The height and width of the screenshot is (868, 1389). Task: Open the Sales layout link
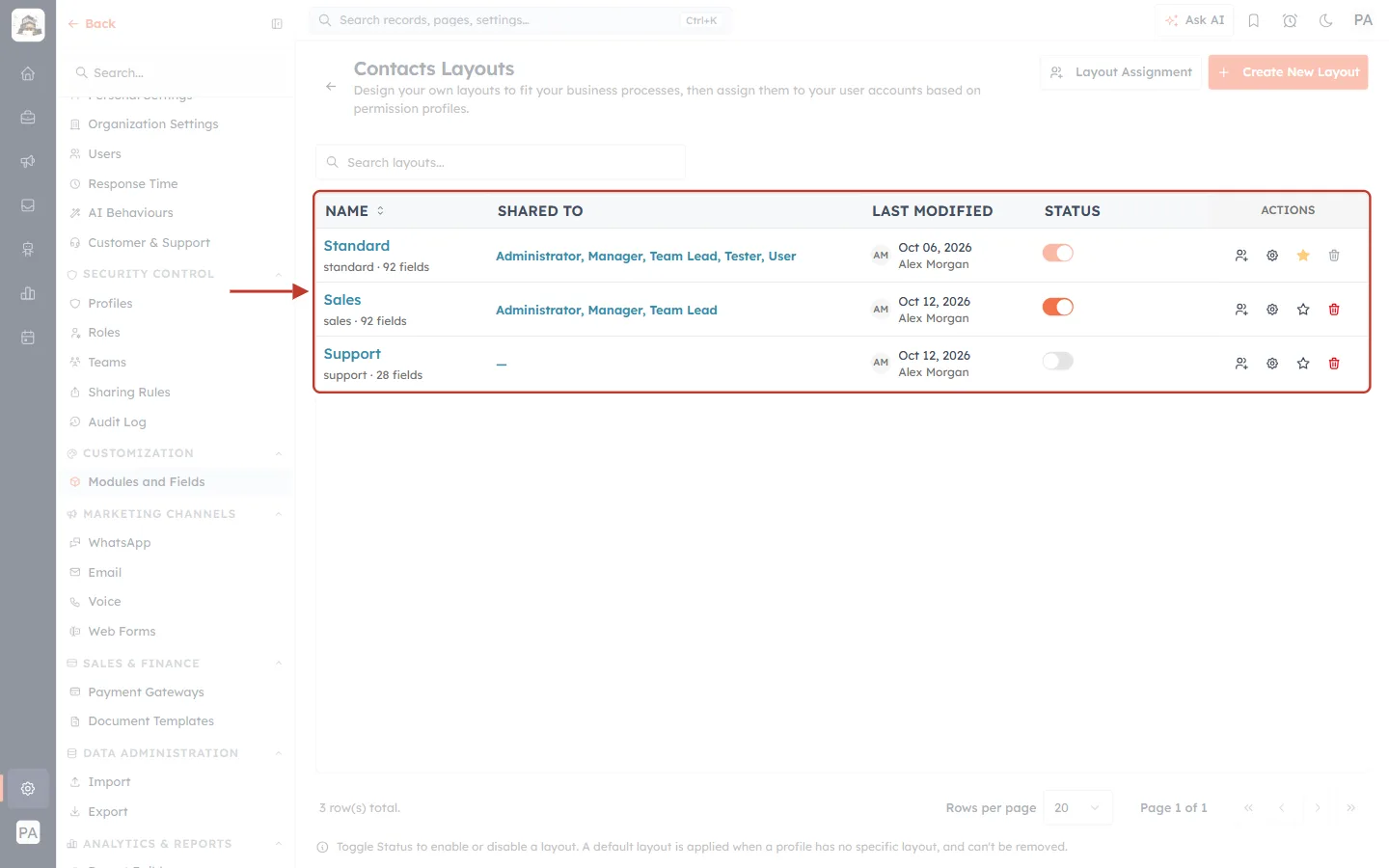(342, 300)
